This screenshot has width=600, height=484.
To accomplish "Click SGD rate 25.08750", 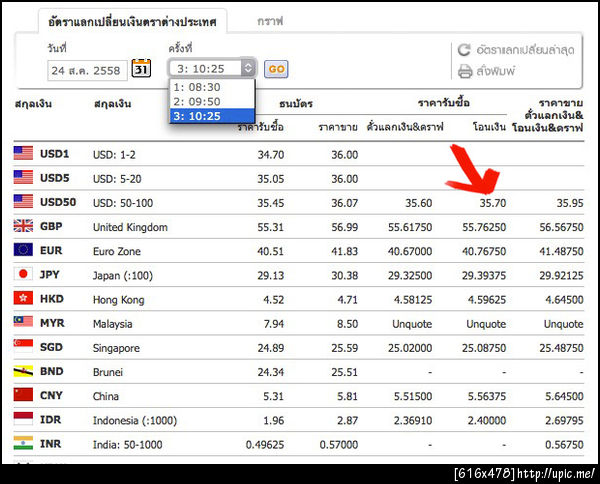I will point(484,348).
